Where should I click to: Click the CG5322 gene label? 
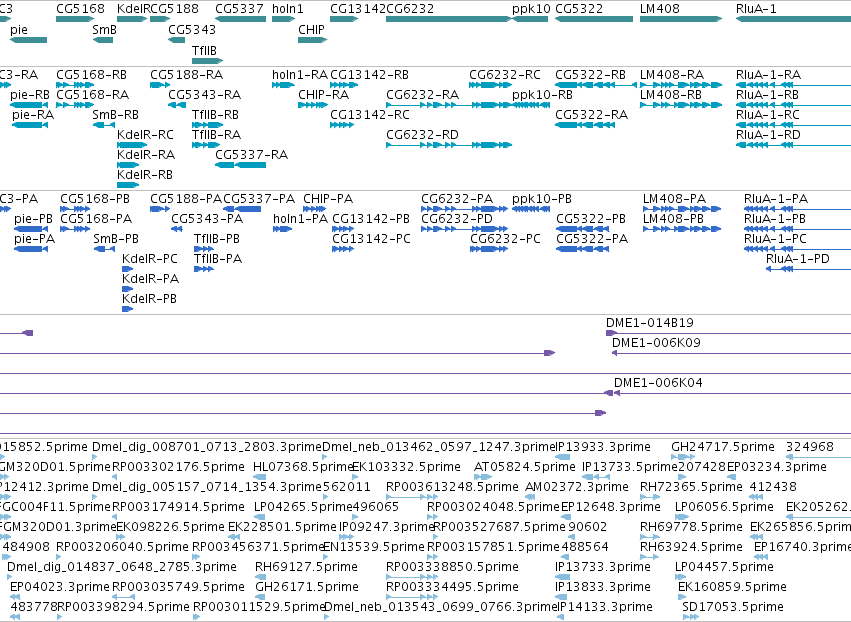coord(579,9)
